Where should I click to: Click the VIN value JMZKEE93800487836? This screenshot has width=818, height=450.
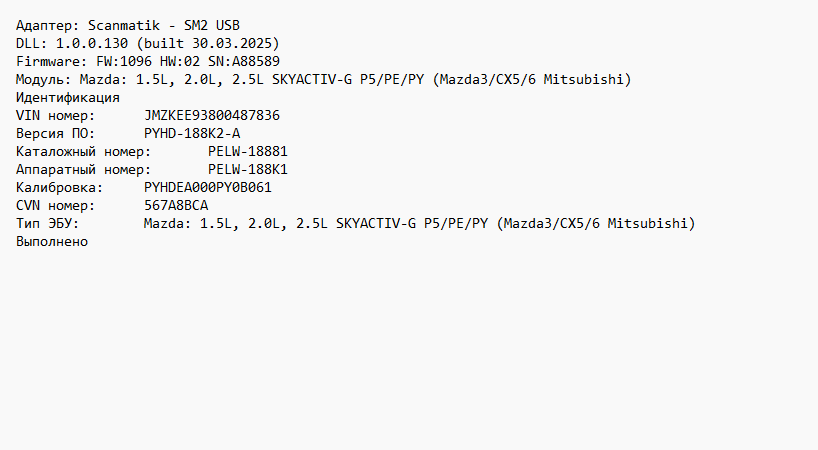pos(212,115)
